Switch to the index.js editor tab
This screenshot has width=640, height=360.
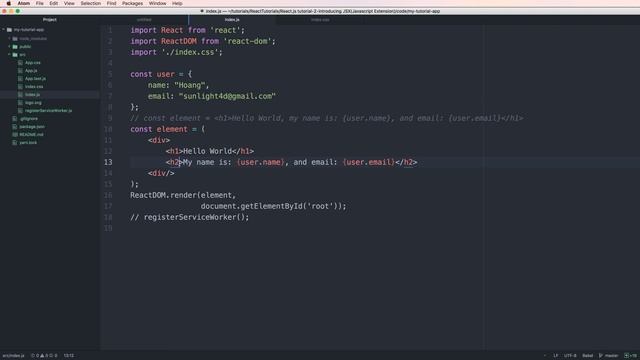tap(232, 20)
